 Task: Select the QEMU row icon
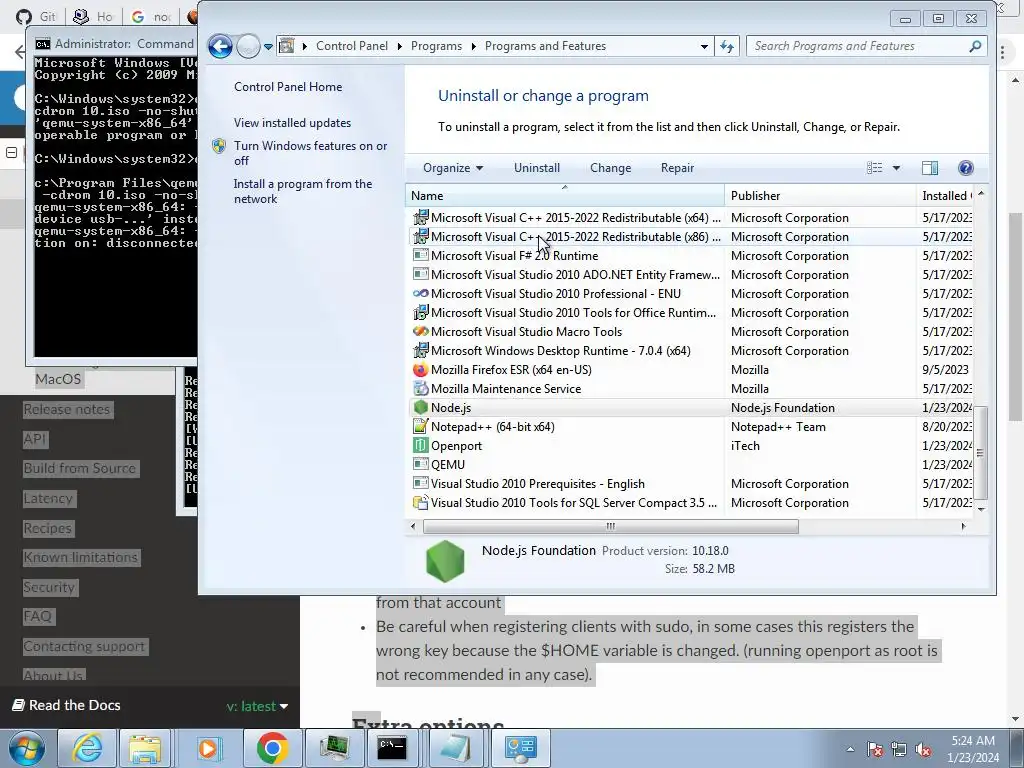point(421,464)
